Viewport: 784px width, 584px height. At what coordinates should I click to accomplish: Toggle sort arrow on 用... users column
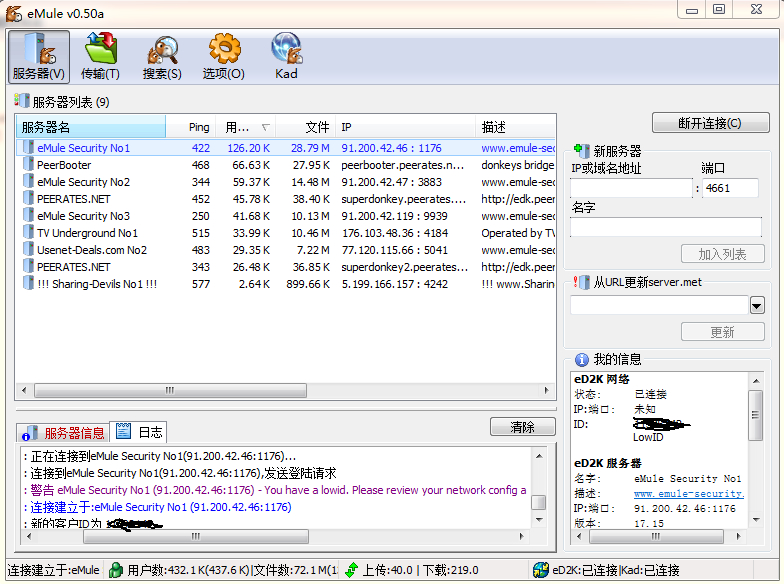click(x=266, y=128)
